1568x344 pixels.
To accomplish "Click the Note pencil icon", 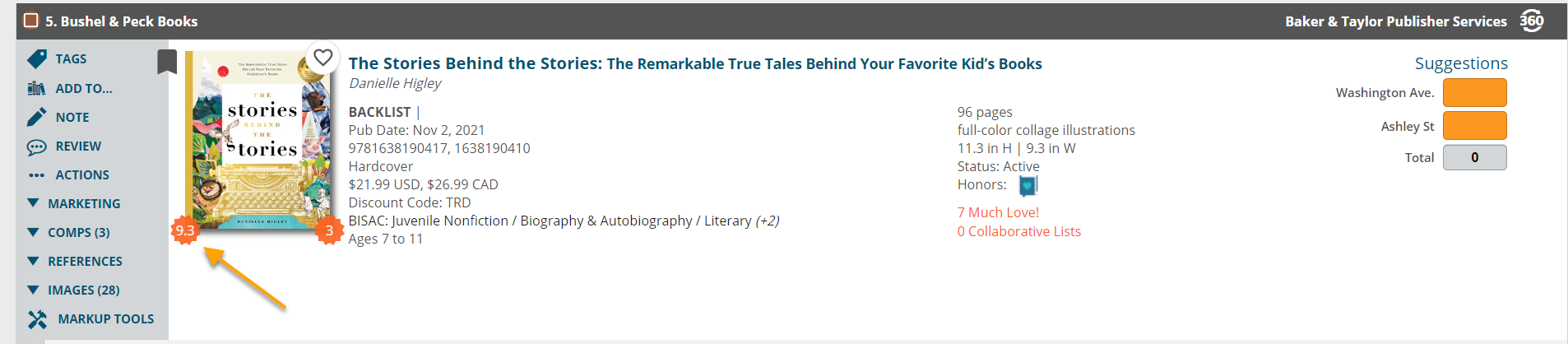I will [37, 117].
